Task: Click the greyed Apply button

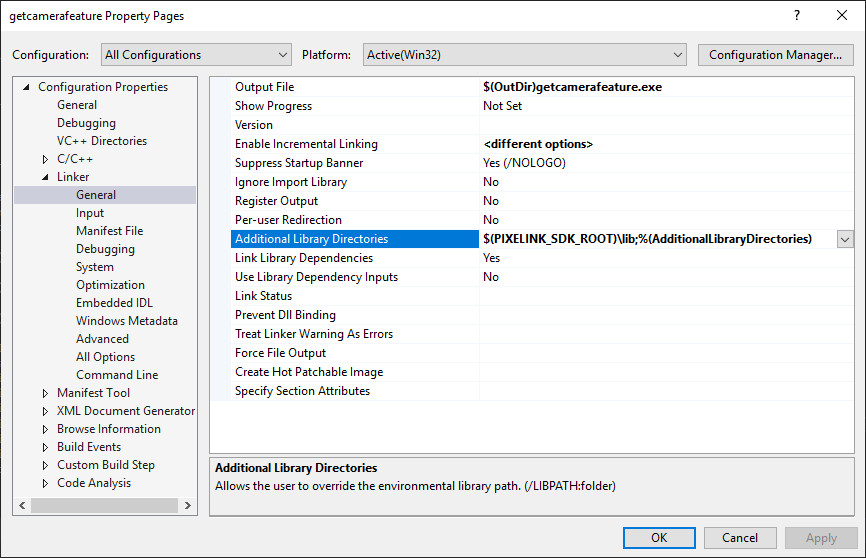Action: (x=821, y=538)
